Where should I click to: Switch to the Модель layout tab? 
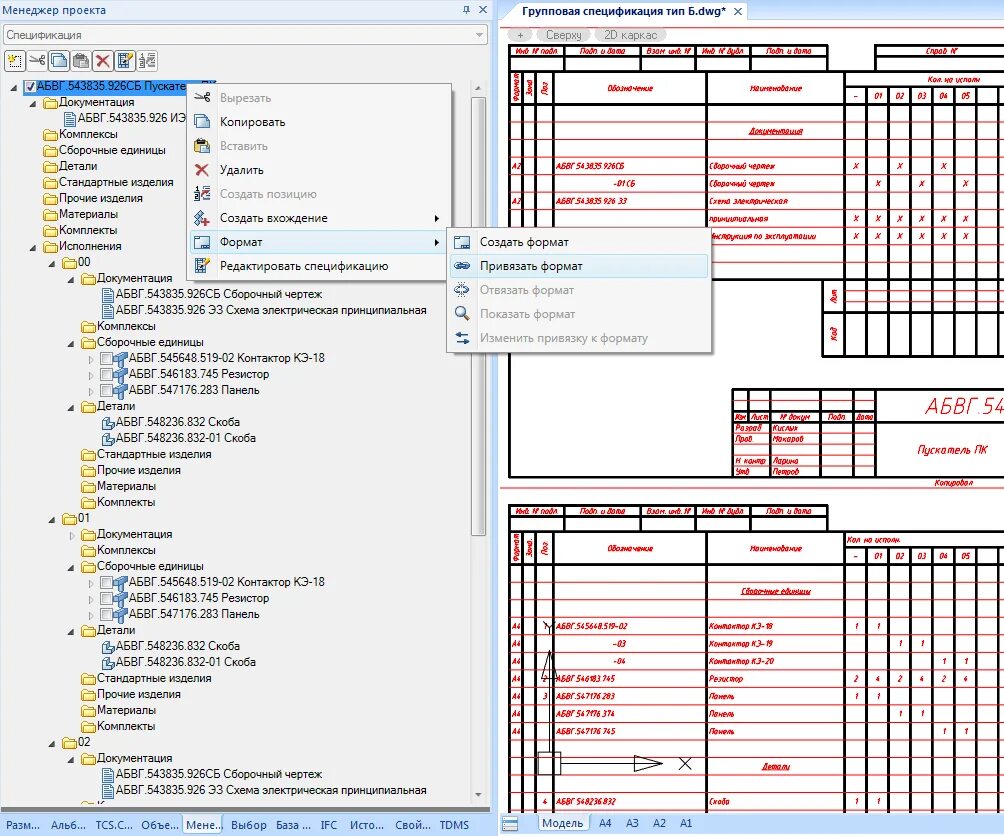click(x=562, y=823)
